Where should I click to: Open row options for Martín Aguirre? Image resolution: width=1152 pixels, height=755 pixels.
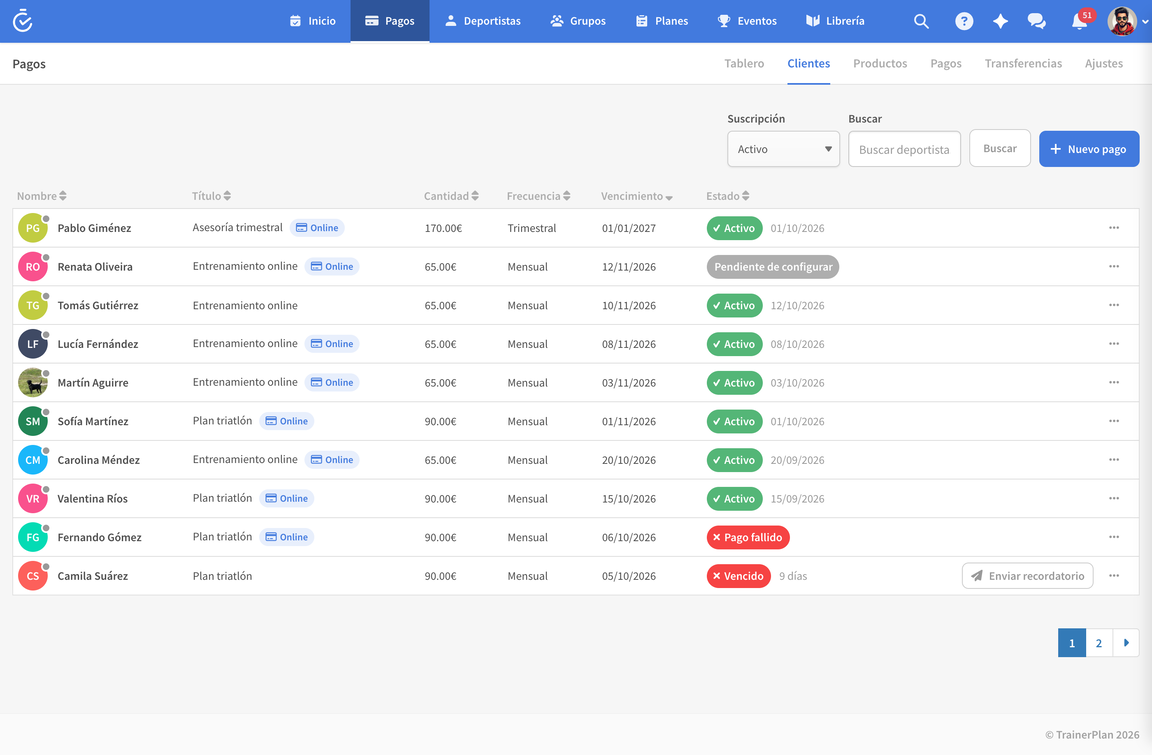click(x=1114, y=383)
